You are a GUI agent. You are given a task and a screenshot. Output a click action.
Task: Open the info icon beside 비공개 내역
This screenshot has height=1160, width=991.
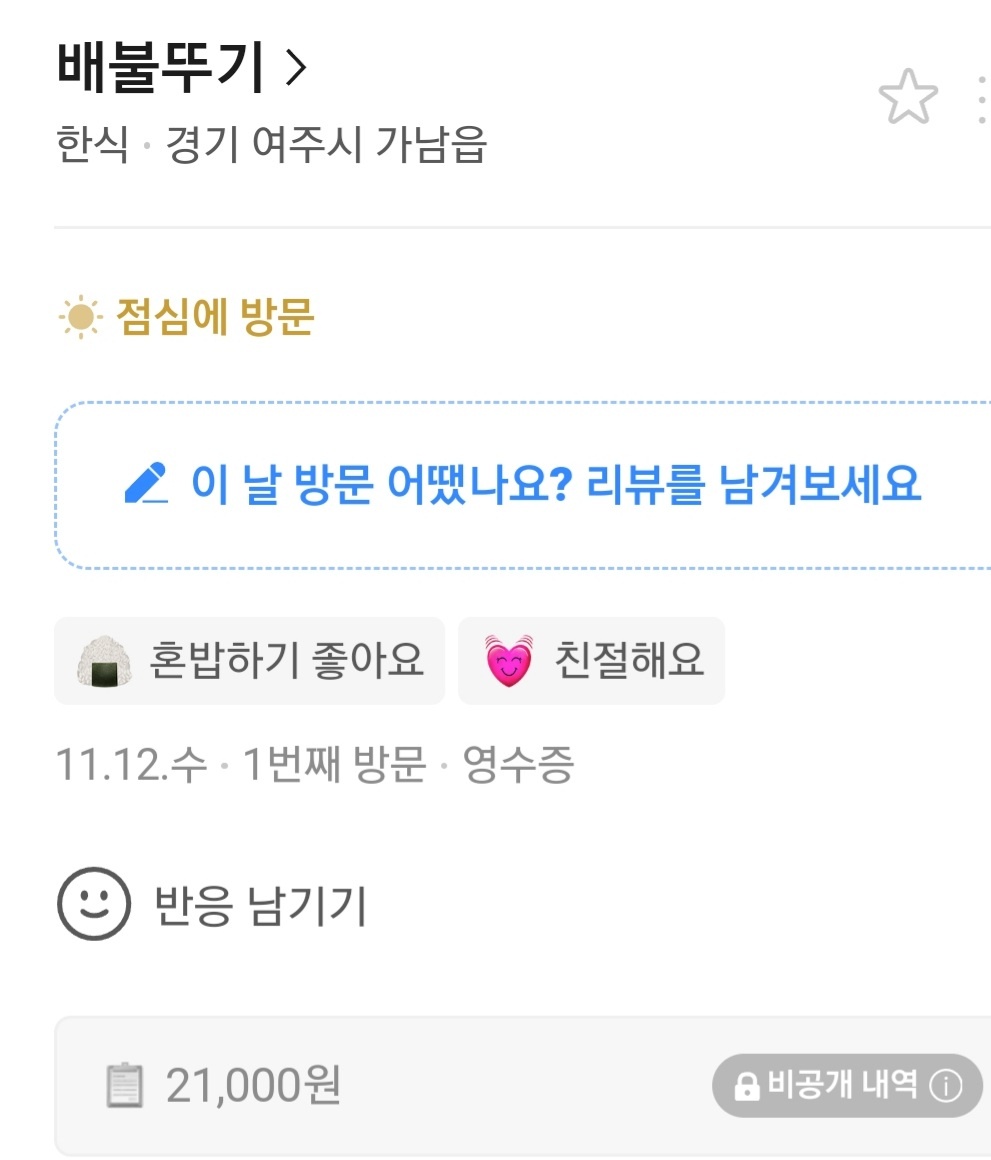[946, 1086]
